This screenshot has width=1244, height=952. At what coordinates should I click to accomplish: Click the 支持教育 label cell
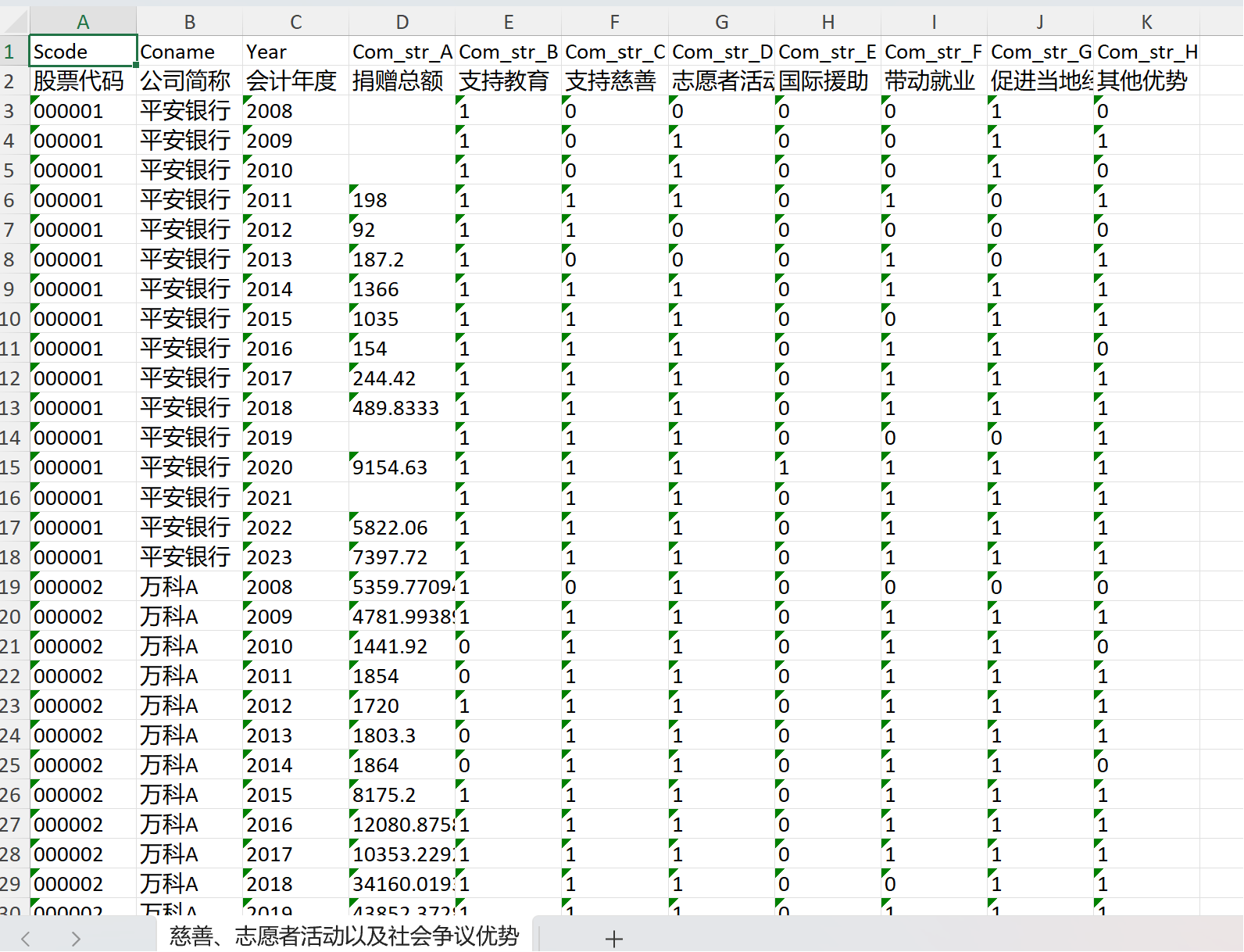[x=509, y=81]
